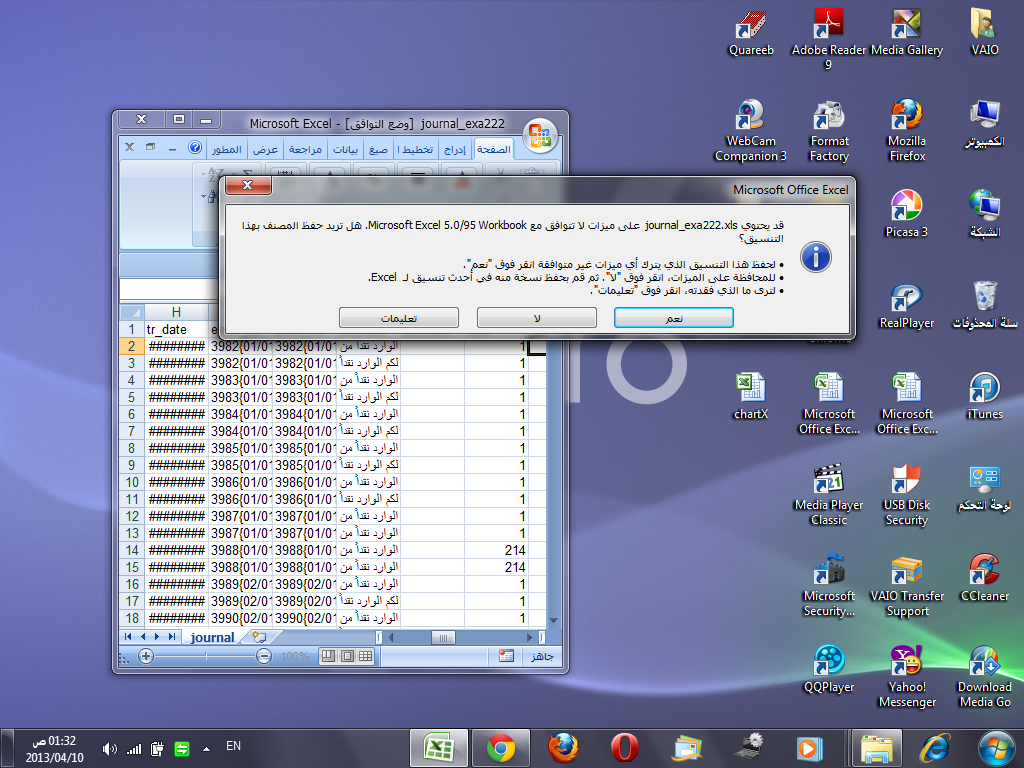Open the الشبكة (Network) desktop icon

(x=984, y=214)
